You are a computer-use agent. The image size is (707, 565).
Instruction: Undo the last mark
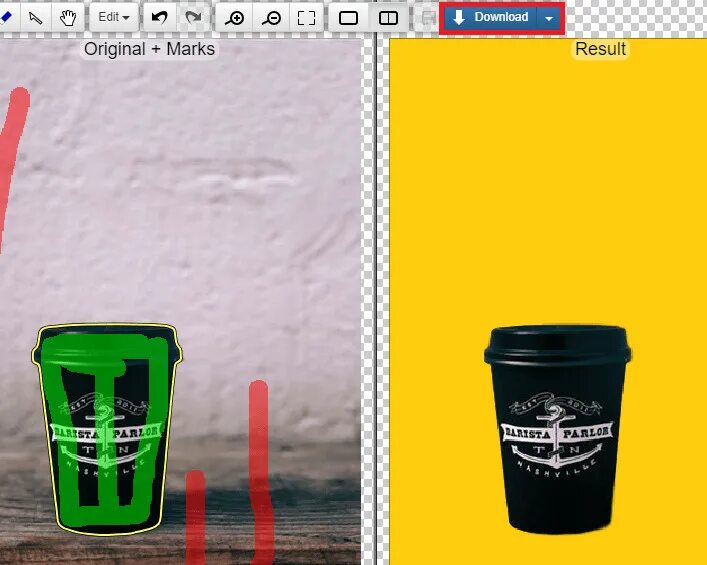coord(159,18)
